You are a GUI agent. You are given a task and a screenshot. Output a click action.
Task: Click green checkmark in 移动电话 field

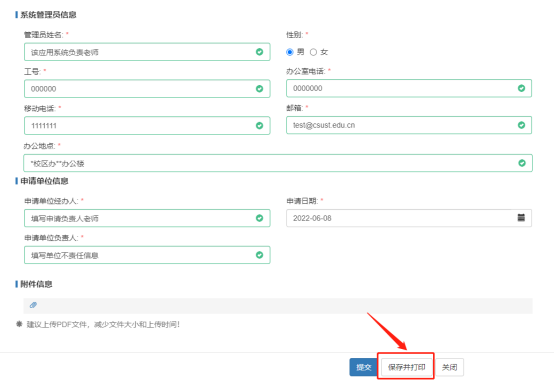pos(259,125)
